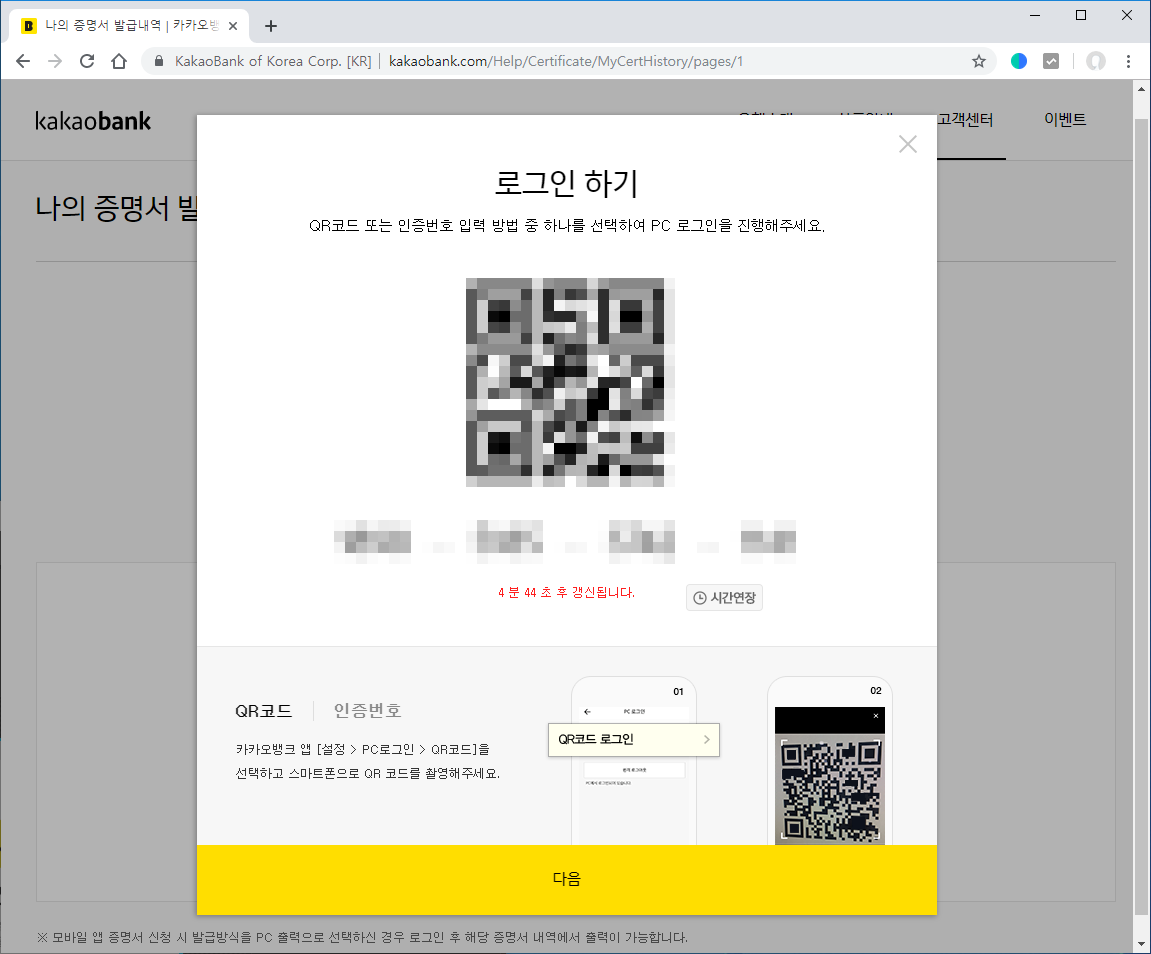Click the kakaobank logo
The image size is (1151, 954).
[93, 121]
